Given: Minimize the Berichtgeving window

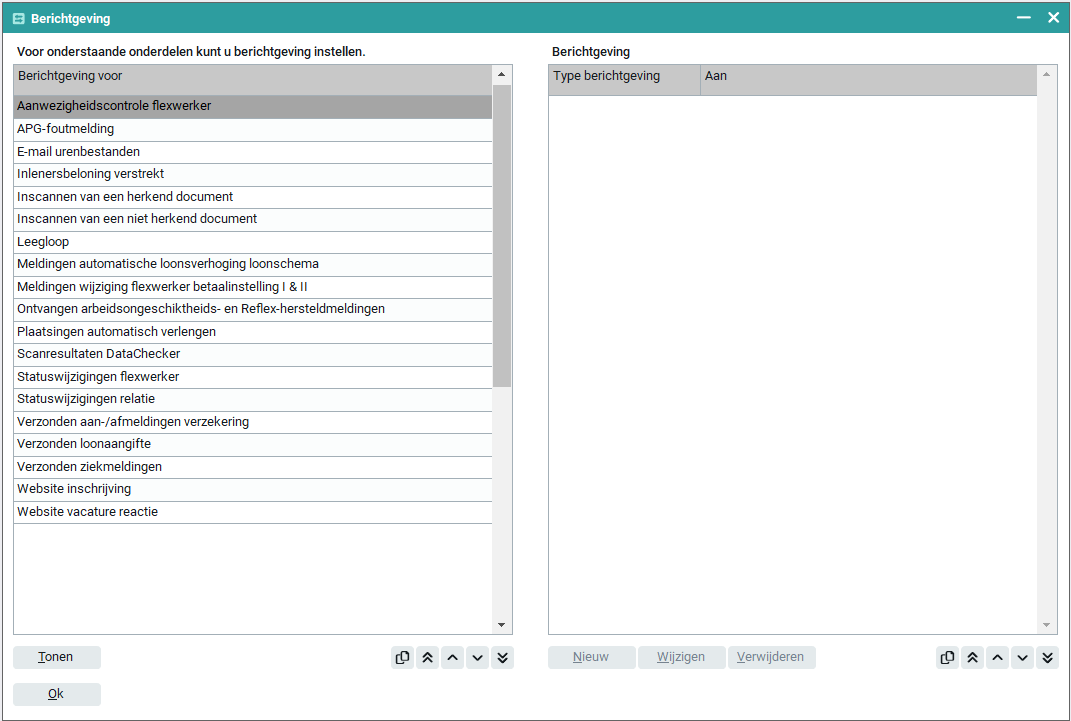Looking at the screenshot, I should pos(1023,18).
